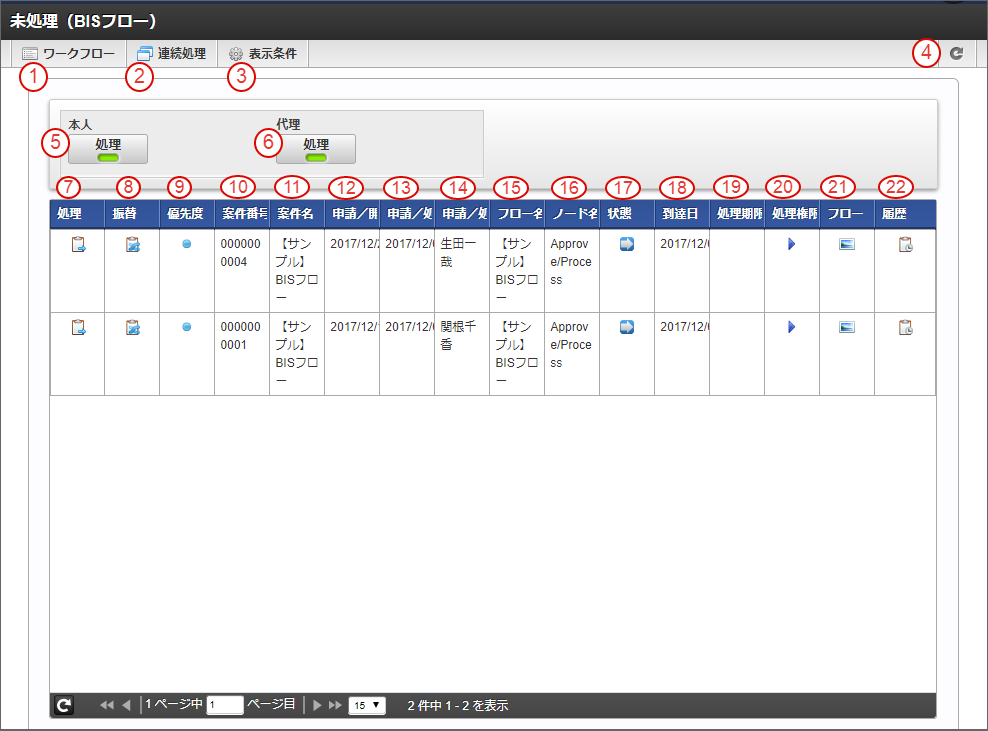Open the ワークフロー menu
Screen dimensions: 988x731
click(x=68, y=54)
